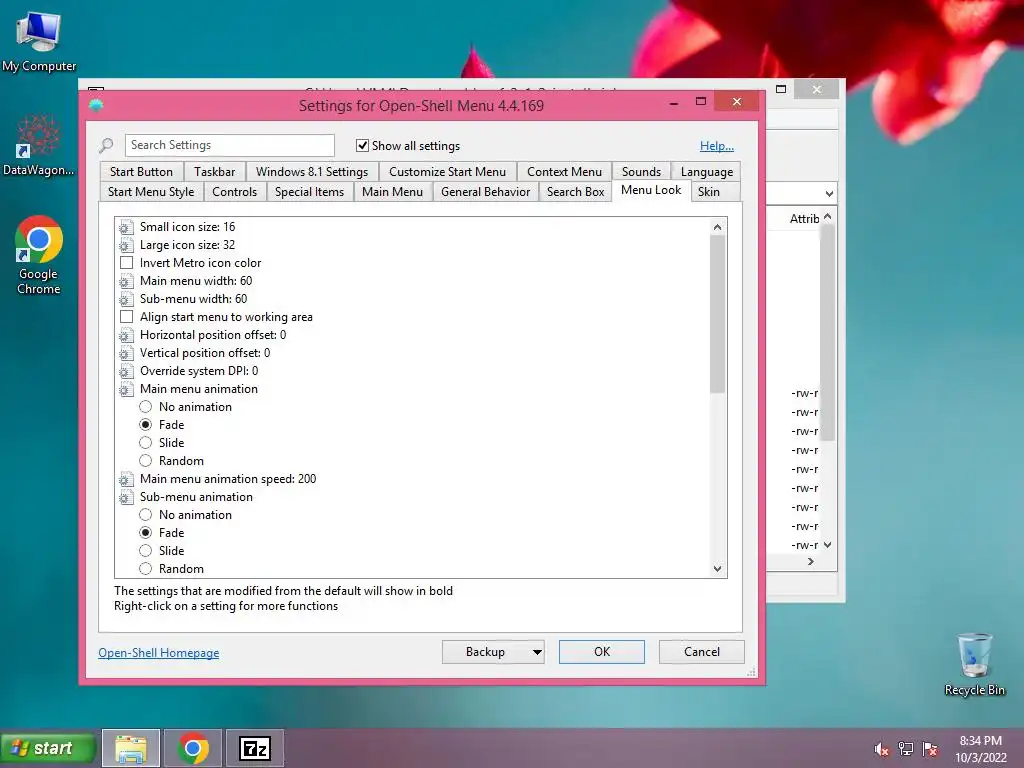Click the Windows start button
Viewport: 1024px width, 768px height.
(x=48, y=748)
